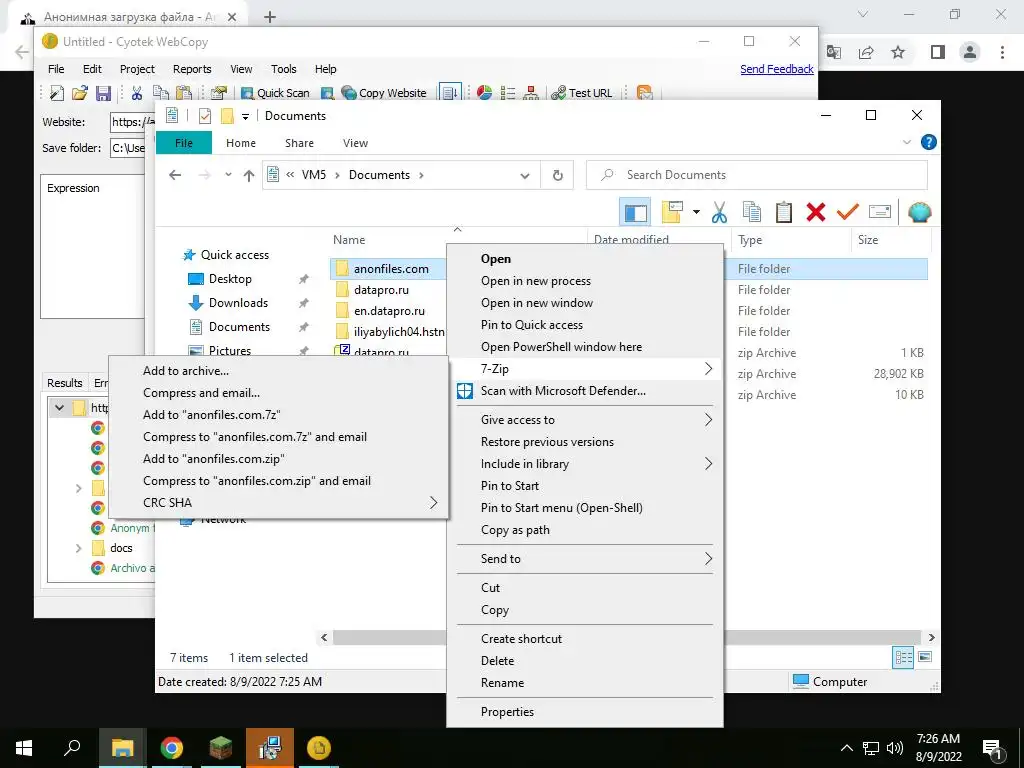Open Downloads in Quick access
Viewport: 1024px width, 768px height.
[238, 303]
